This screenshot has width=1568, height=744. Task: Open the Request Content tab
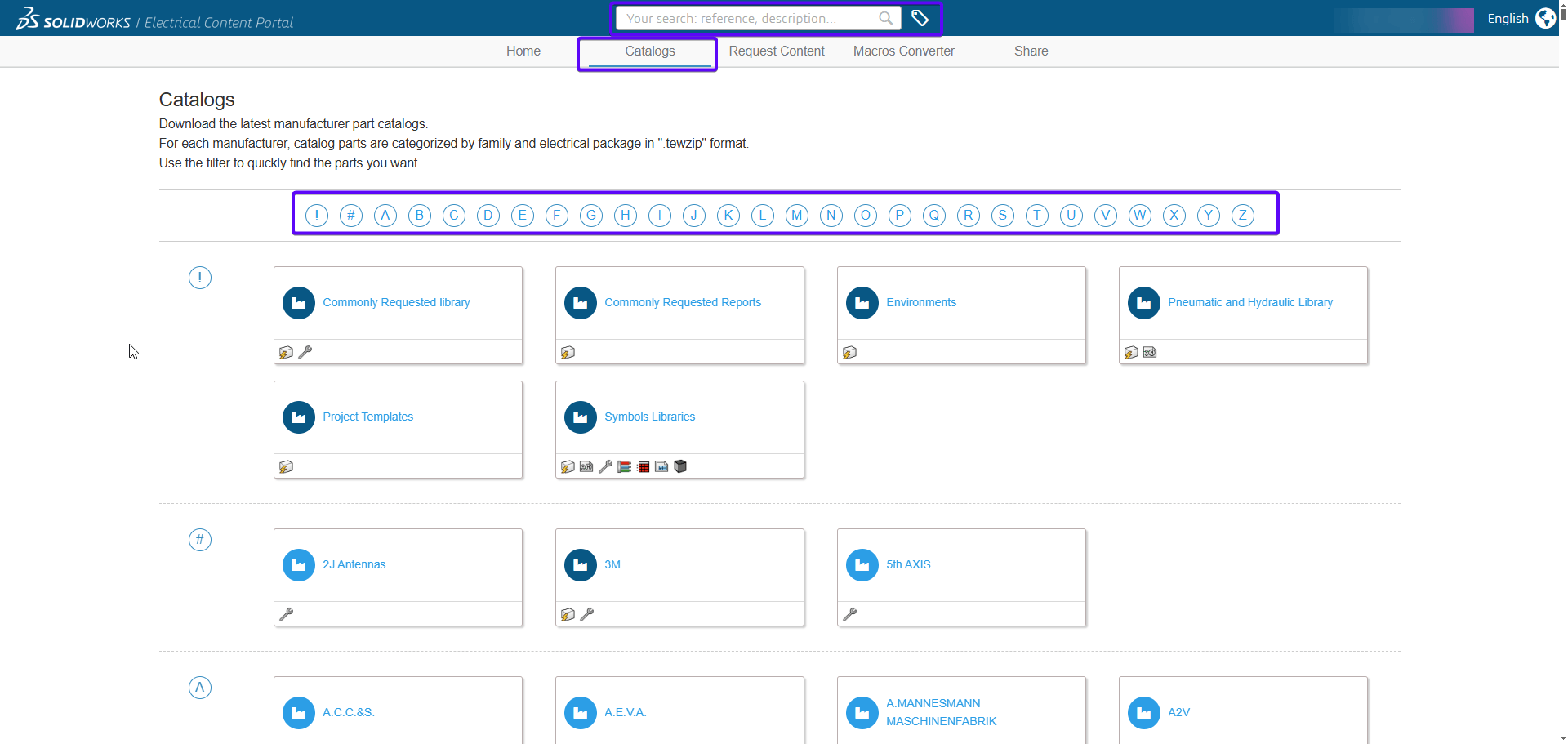777,51
